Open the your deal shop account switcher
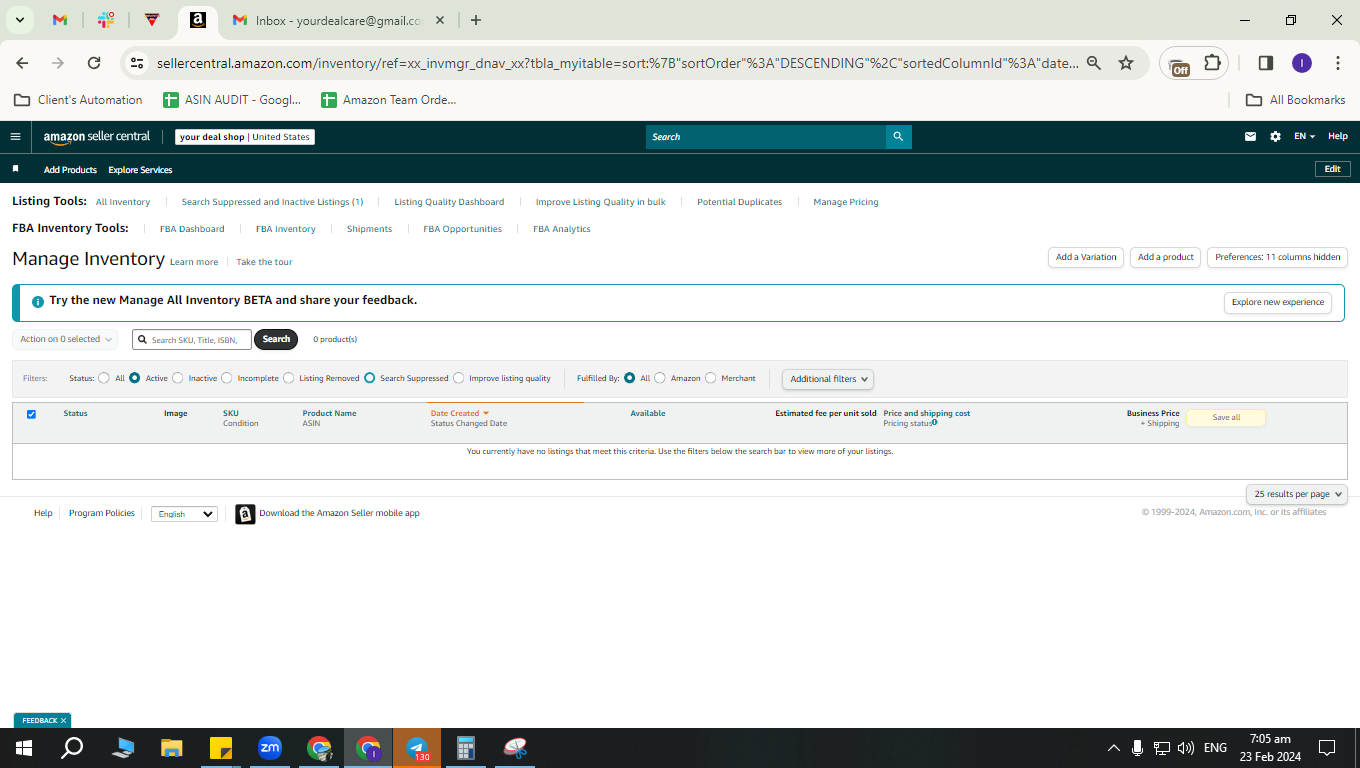 245,137
